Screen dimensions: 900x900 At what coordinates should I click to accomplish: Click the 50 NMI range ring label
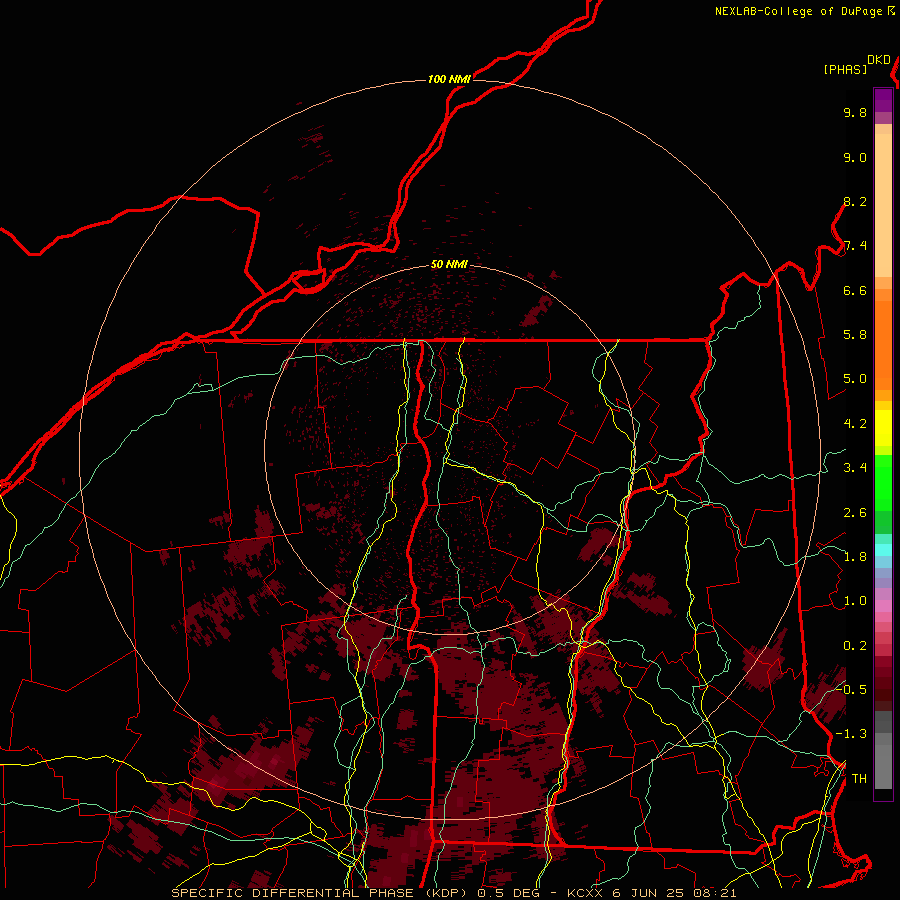[449, 264]
